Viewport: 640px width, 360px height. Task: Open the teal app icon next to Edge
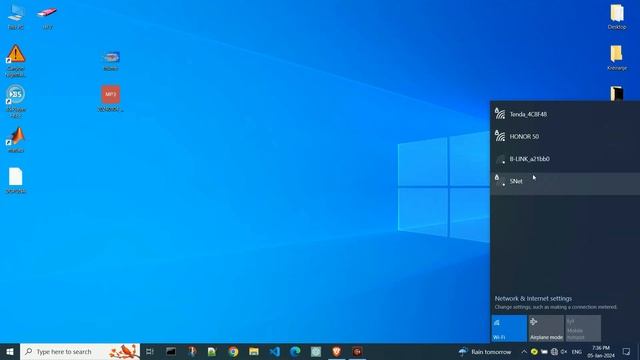[x=316, y=352]
